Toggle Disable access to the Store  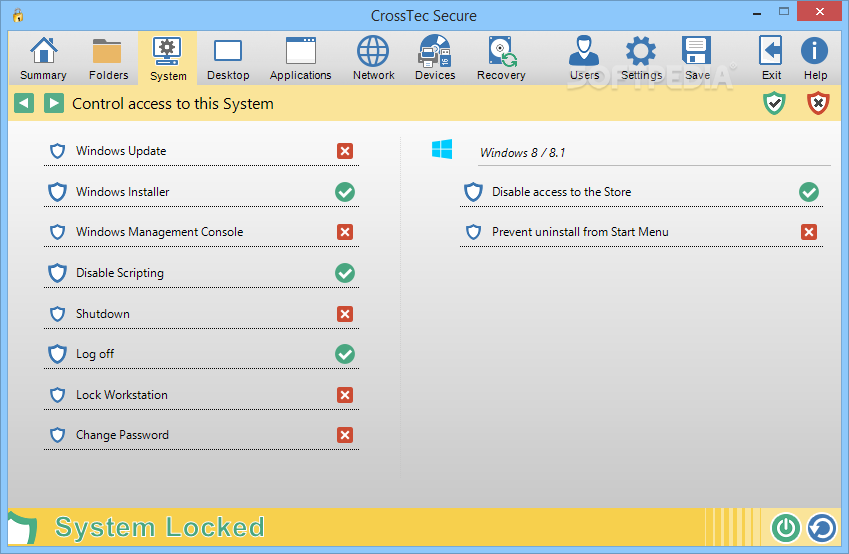809,192
